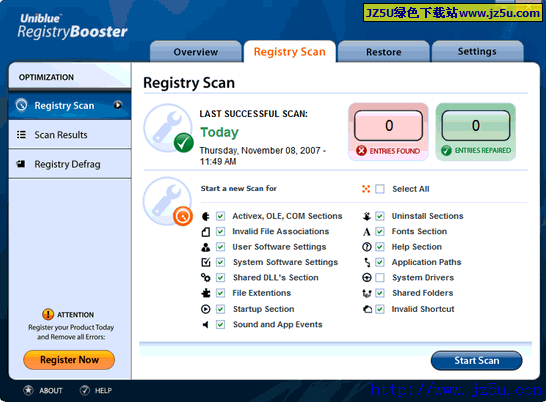Open Registry Defrag in the sidebar
Viewport: 546px width, 402px height.
pyautogui.click(x=70, y=164)
